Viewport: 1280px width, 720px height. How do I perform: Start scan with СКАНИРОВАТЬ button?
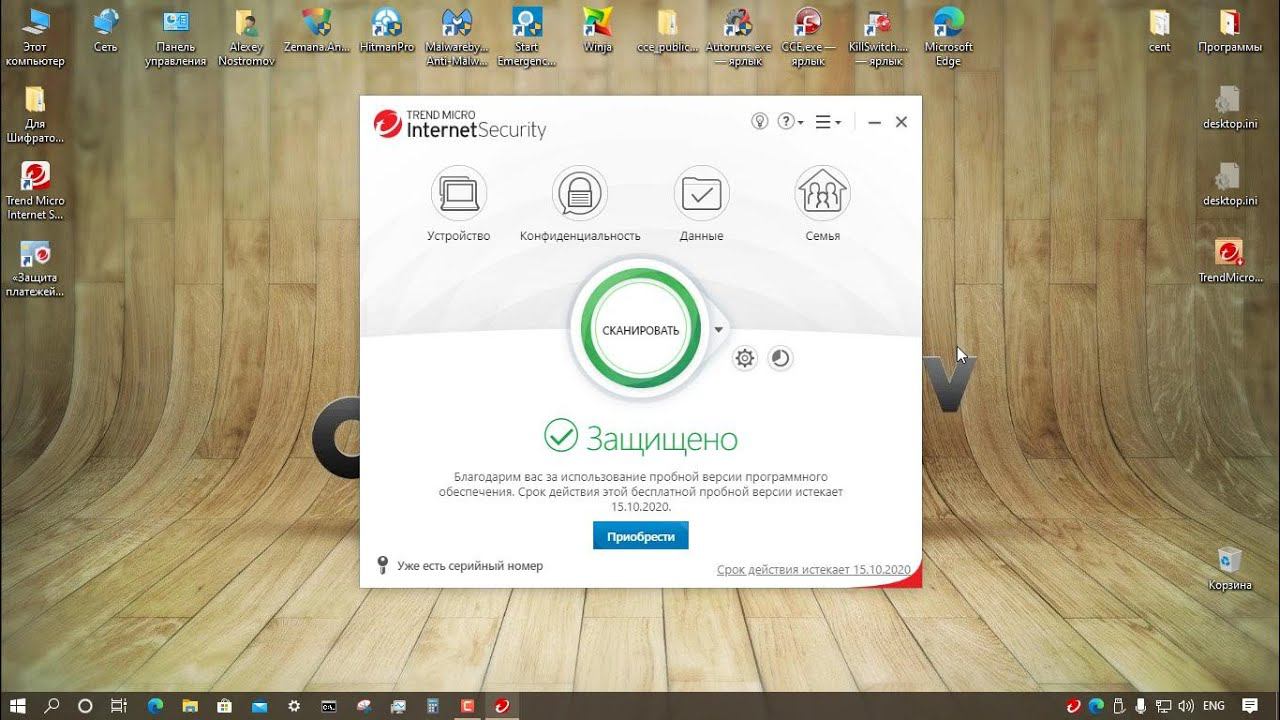tap(640, 330)
